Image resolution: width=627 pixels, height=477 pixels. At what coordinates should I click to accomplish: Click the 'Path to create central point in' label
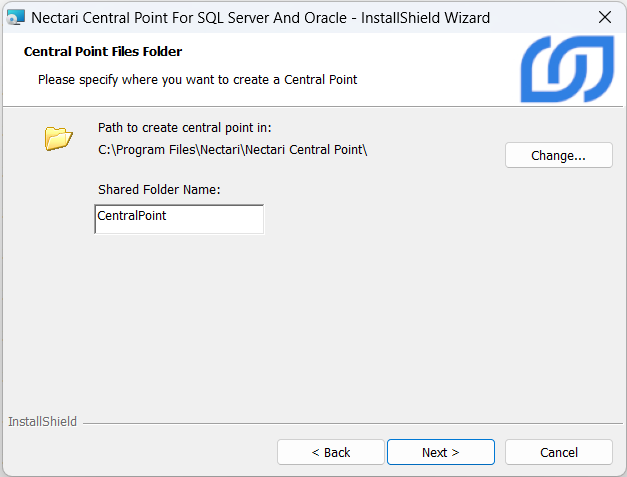[x=184, y=128]
